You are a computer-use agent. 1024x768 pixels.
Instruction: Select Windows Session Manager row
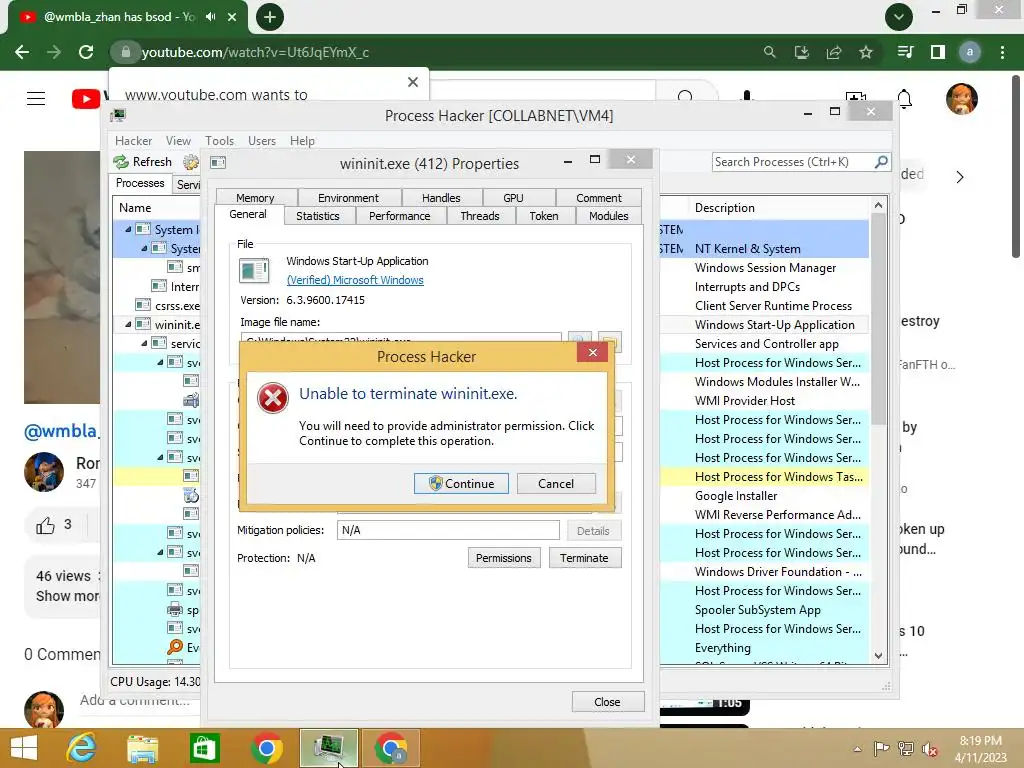point(765,268)
